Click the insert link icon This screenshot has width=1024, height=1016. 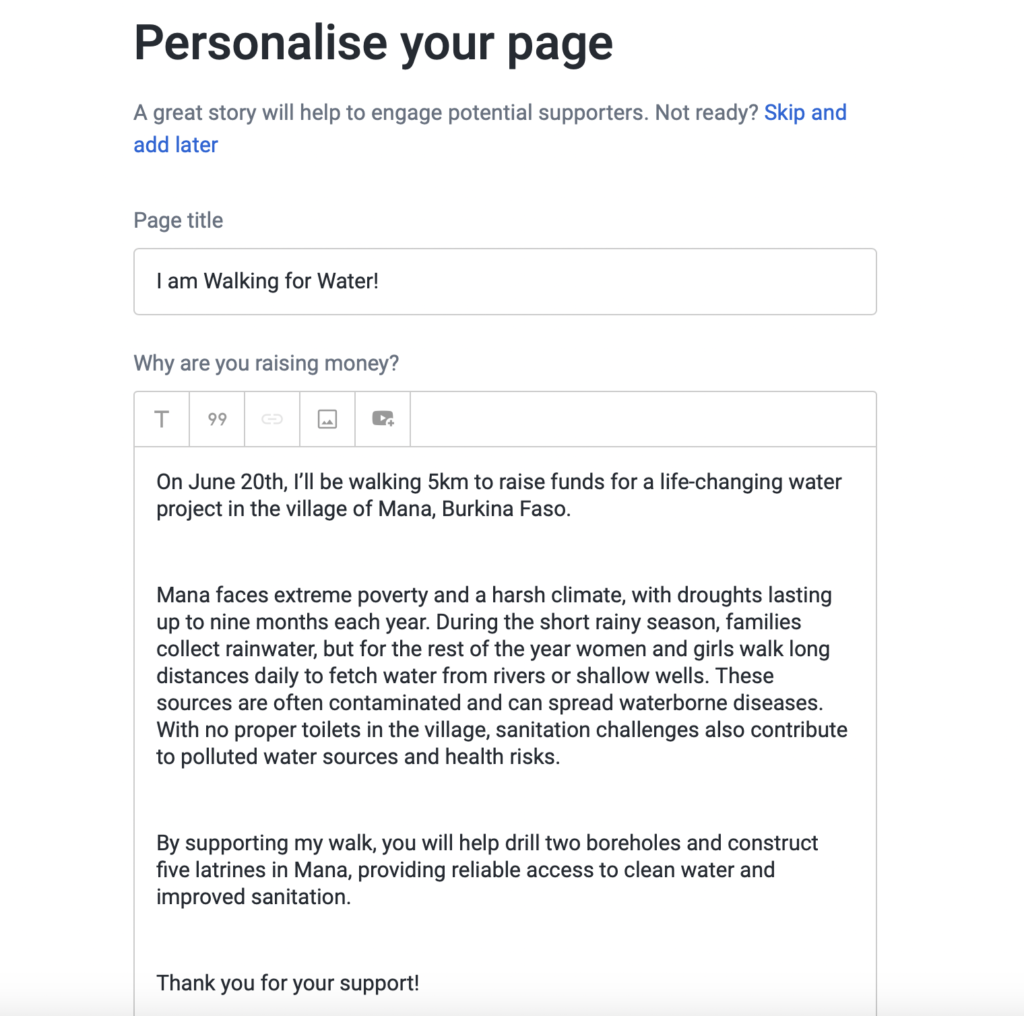(272, 419)
